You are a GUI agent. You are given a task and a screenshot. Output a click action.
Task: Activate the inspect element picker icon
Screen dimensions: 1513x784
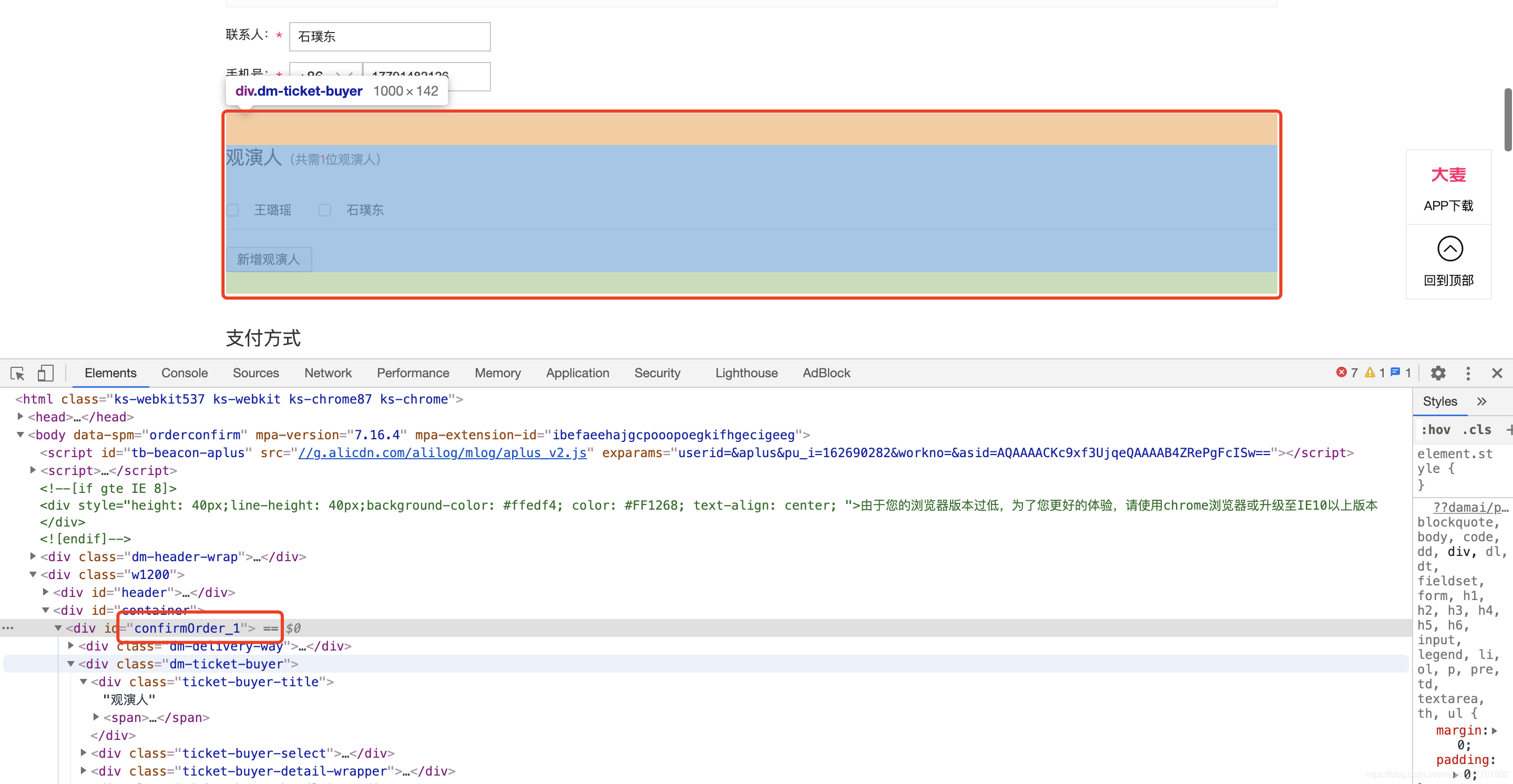[17, 373]
